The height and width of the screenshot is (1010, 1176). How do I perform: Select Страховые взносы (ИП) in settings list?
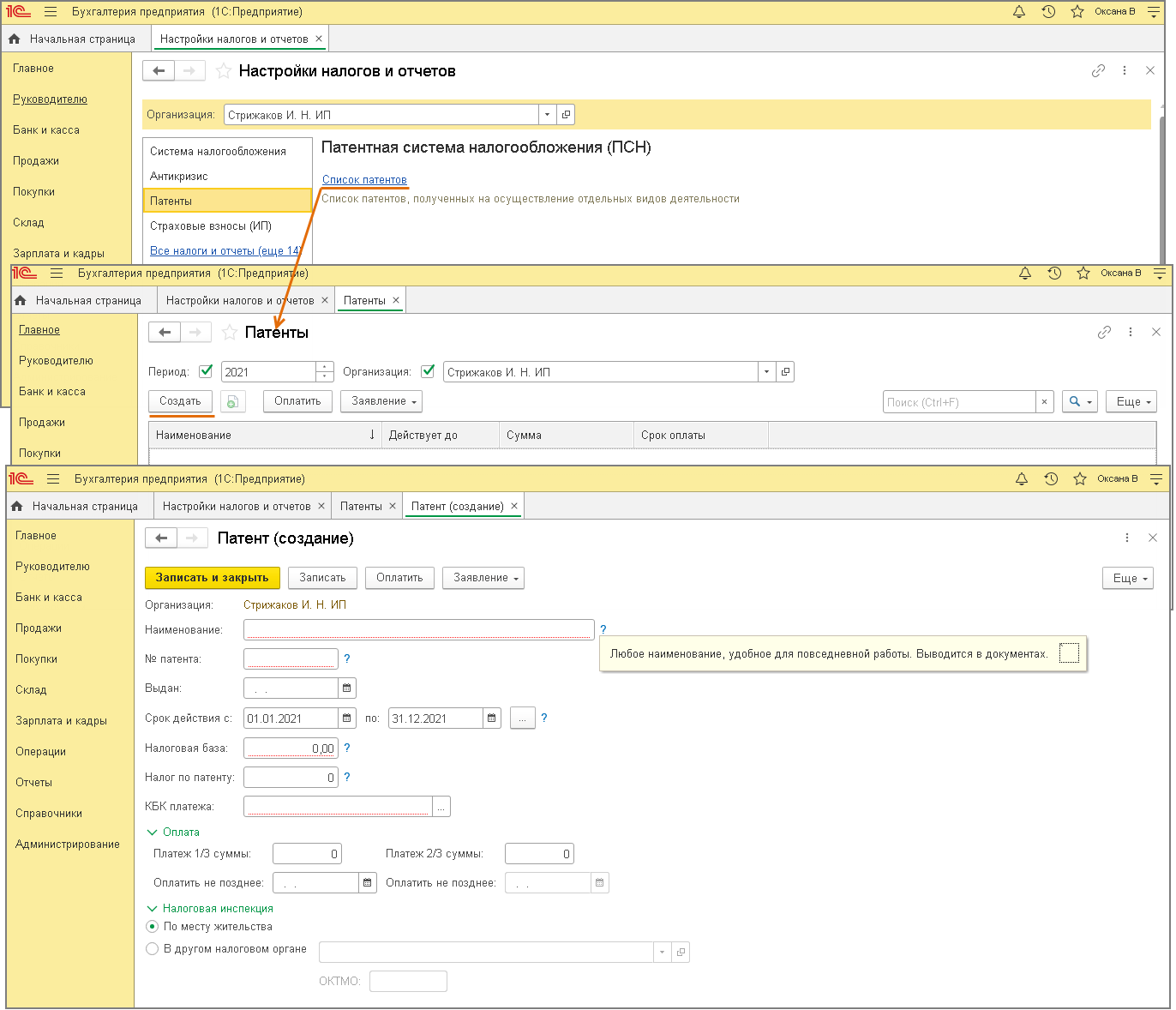tap(211, 225)
